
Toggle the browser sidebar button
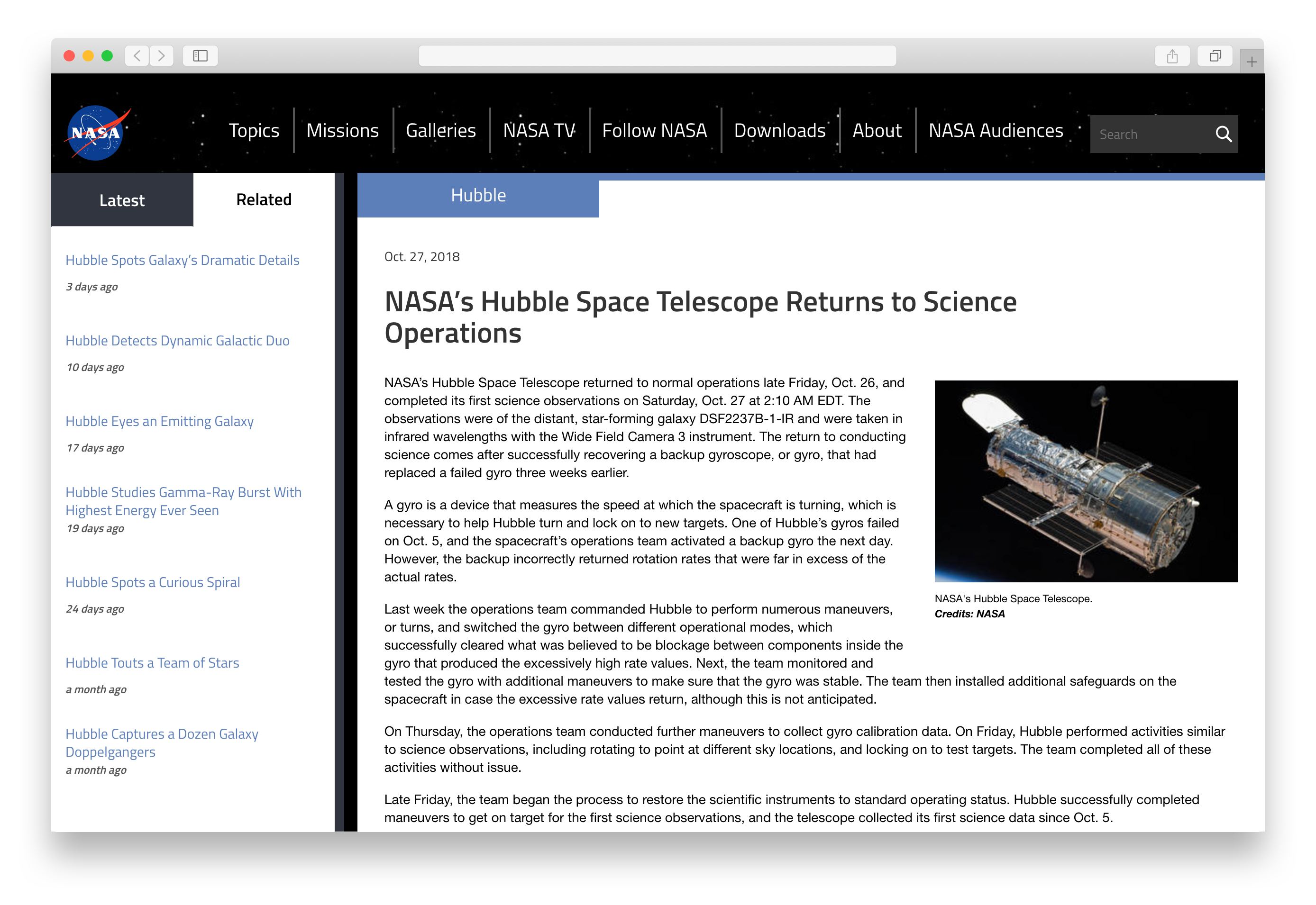coord(200,55)
